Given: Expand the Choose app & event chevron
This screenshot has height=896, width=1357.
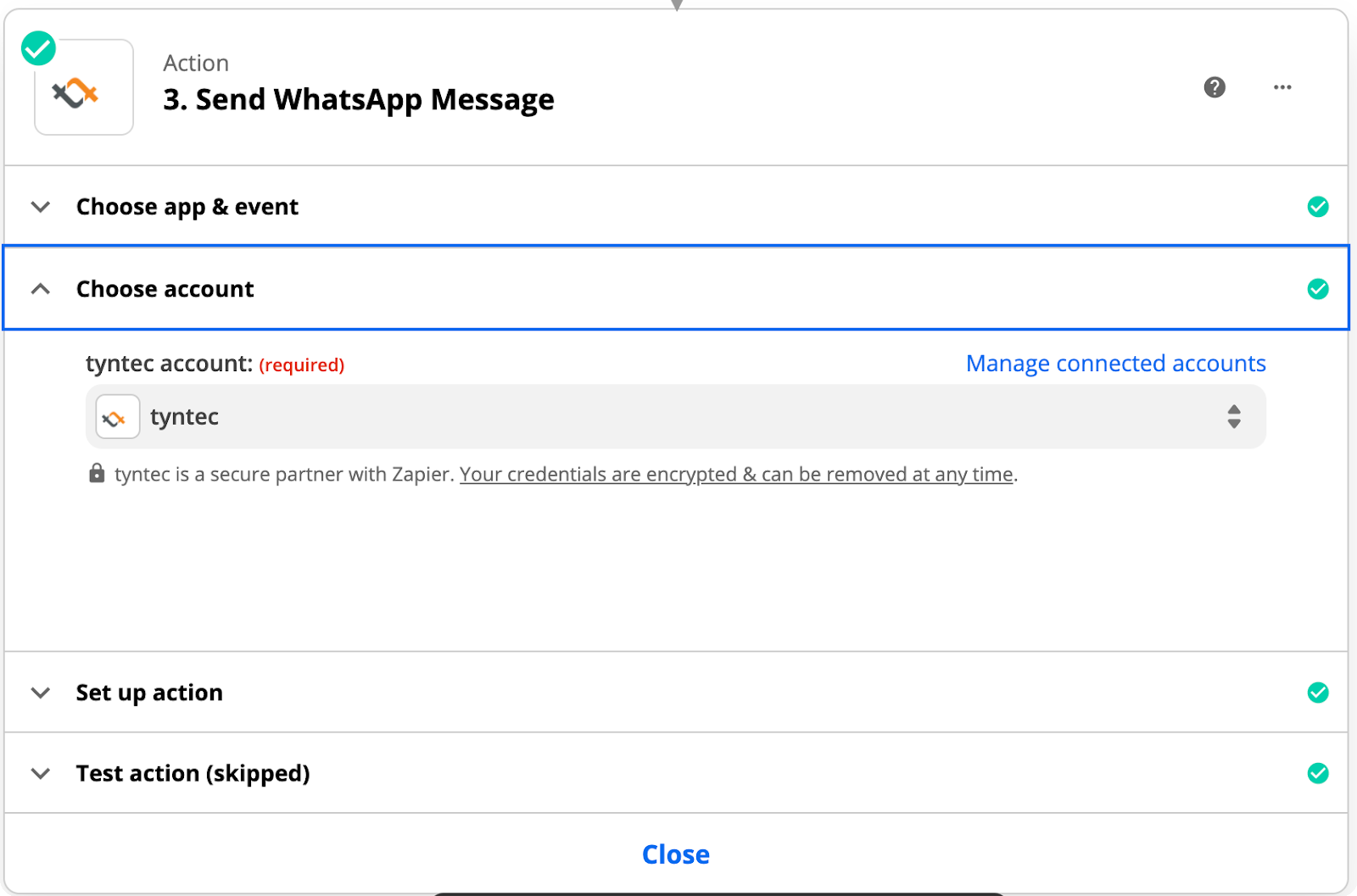Looking at the screenshot, I should point(41,207).
